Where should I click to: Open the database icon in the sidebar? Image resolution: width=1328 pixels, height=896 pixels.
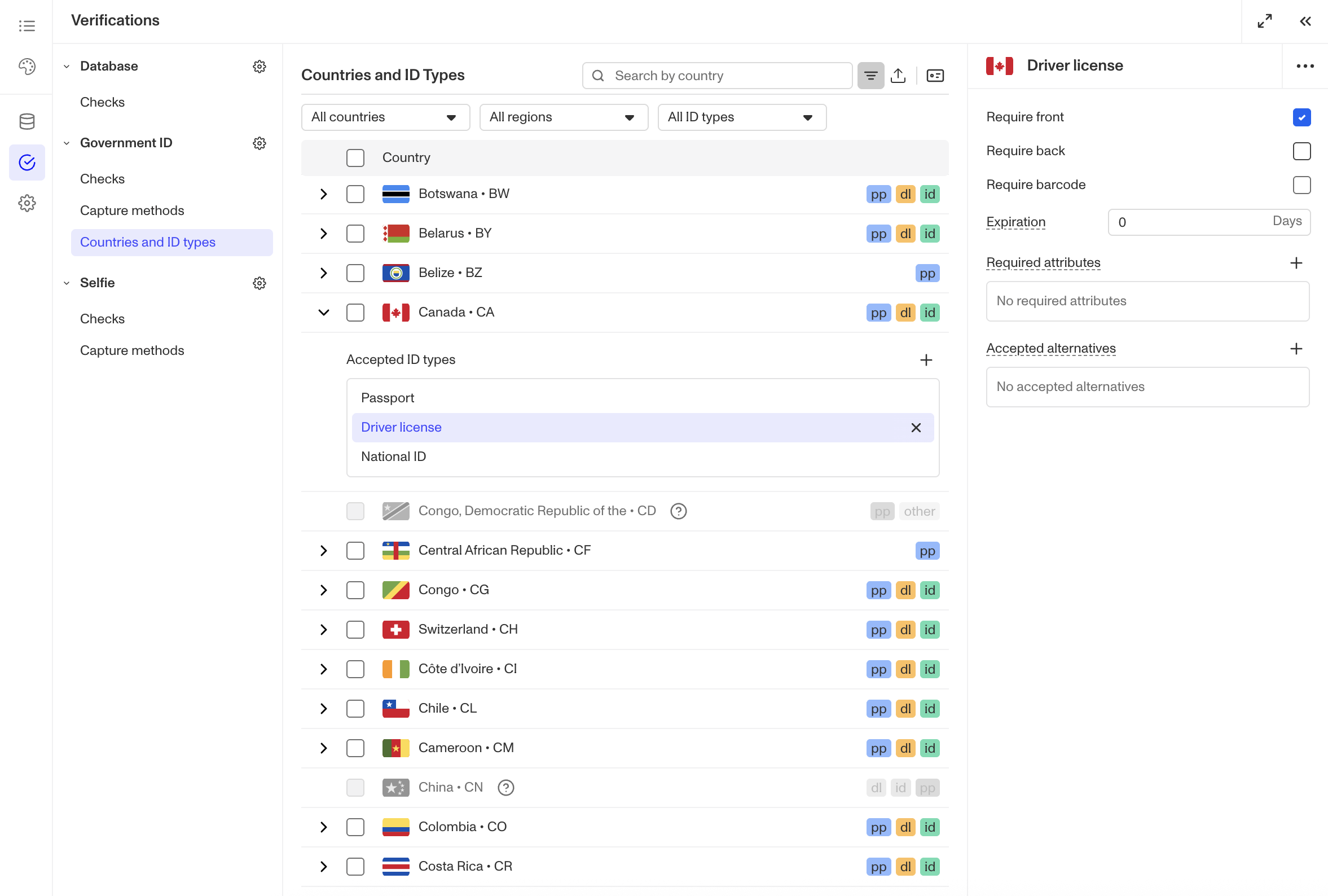[27, 121]
